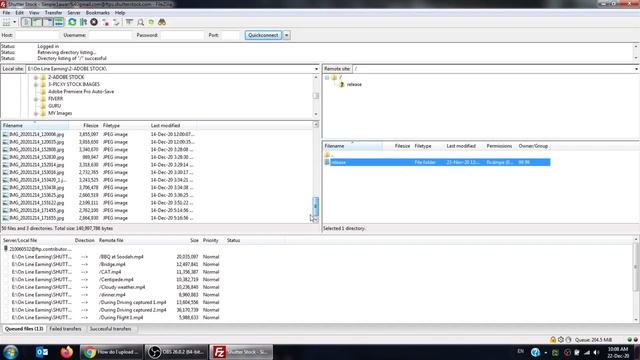Viewport: 640px width, 360px height.
Task: Open the File menu
Action: coord(6,13)
